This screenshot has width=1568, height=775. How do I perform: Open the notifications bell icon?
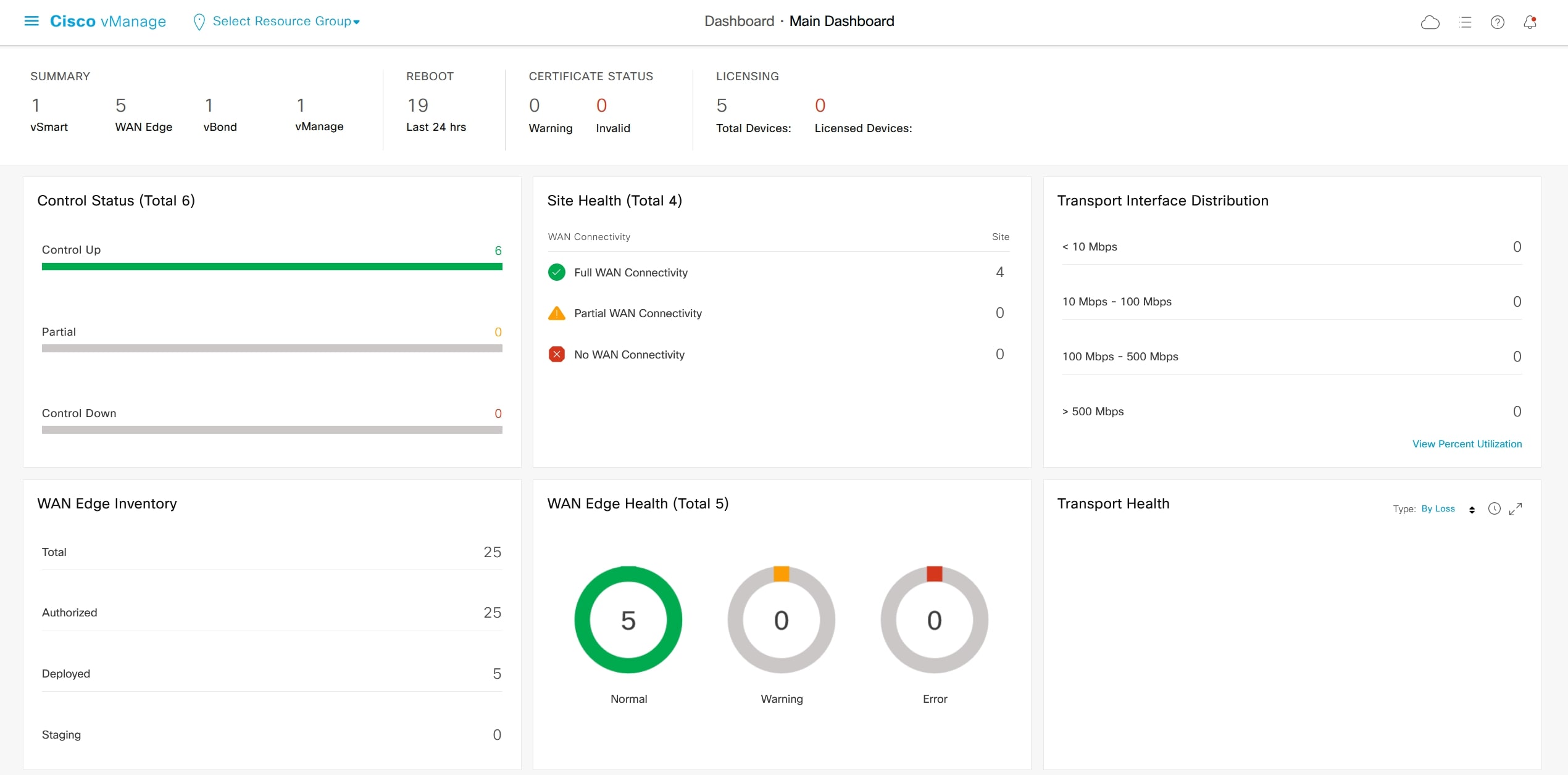1530,22
